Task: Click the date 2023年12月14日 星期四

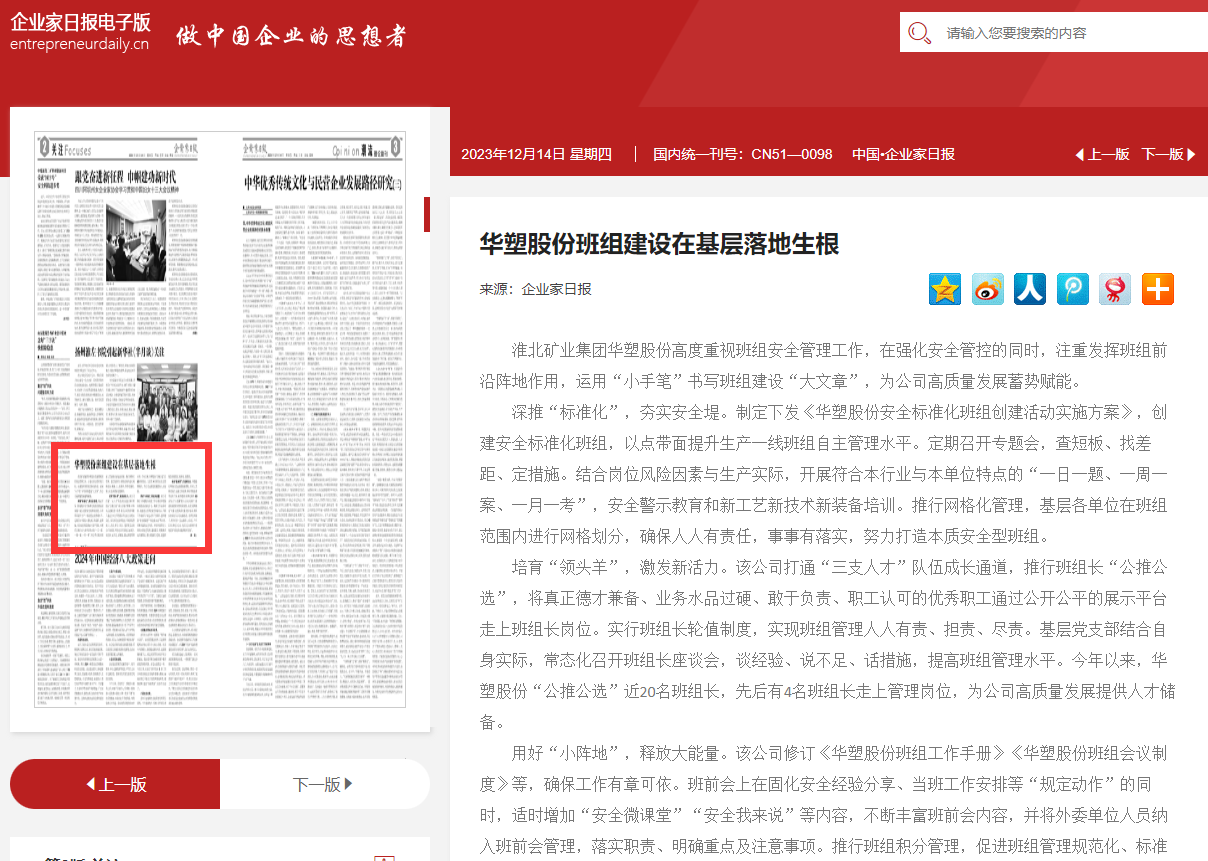Action: (x=536, y=154)
